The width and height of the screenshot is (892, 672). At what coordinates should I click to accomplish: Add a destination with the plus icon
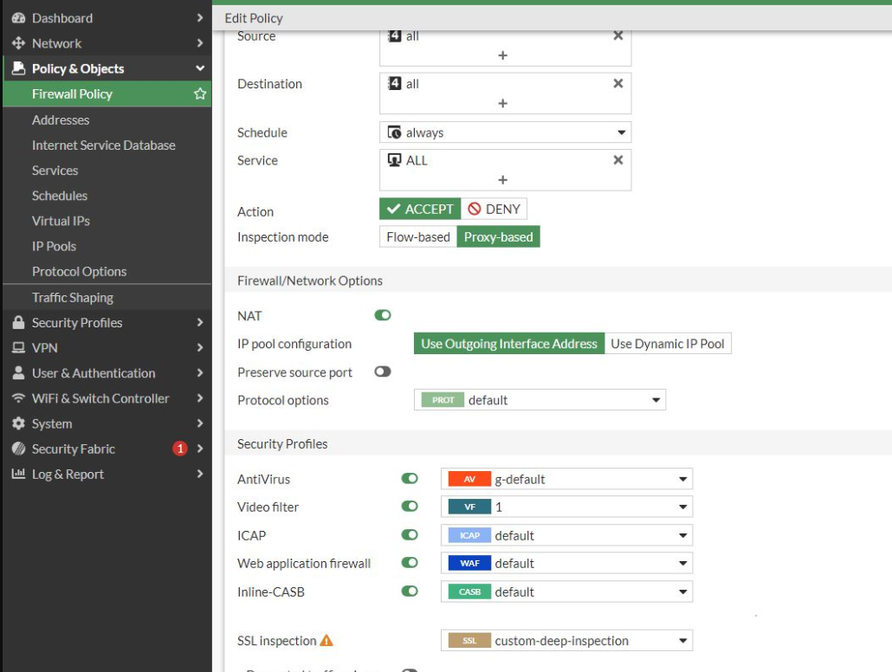[503, 104]
